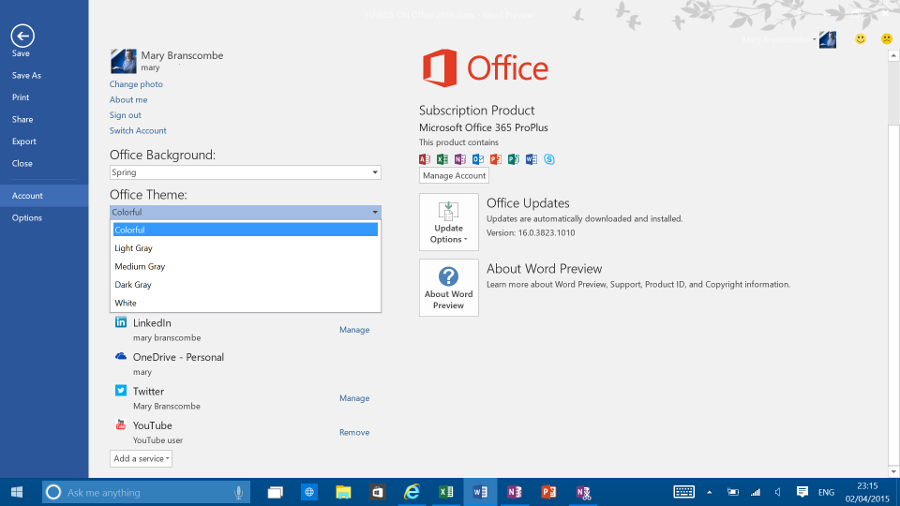Choose the Dark Gray theme
The image size is (900, 506).
point(245,285)
